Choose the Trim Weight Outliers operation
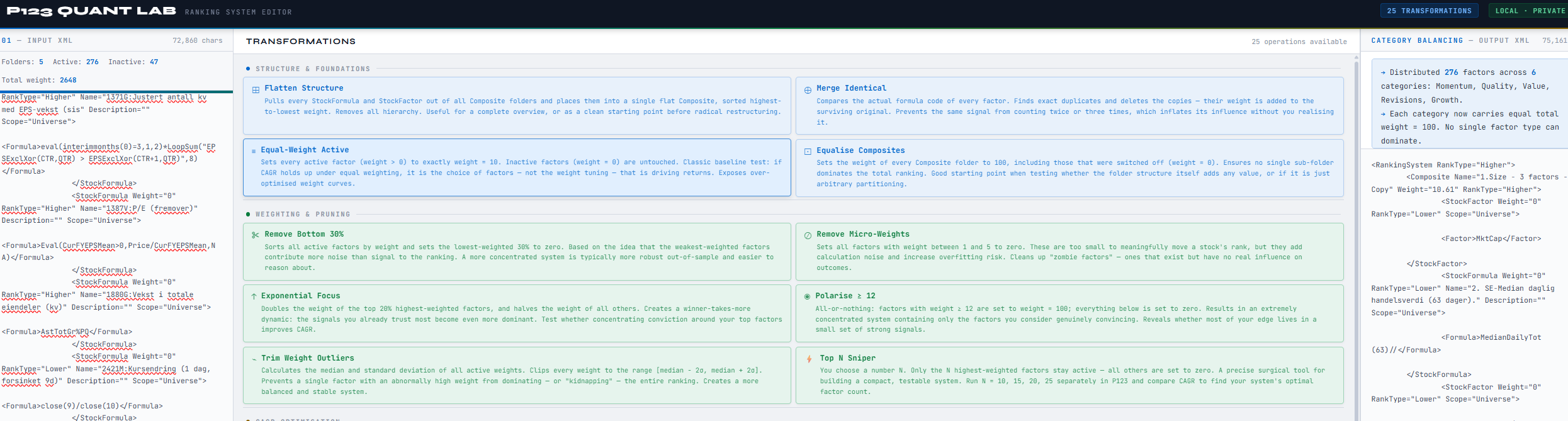Image resolution: width=1568 pixels, height=421 pixels. click(x=516, y=376)
